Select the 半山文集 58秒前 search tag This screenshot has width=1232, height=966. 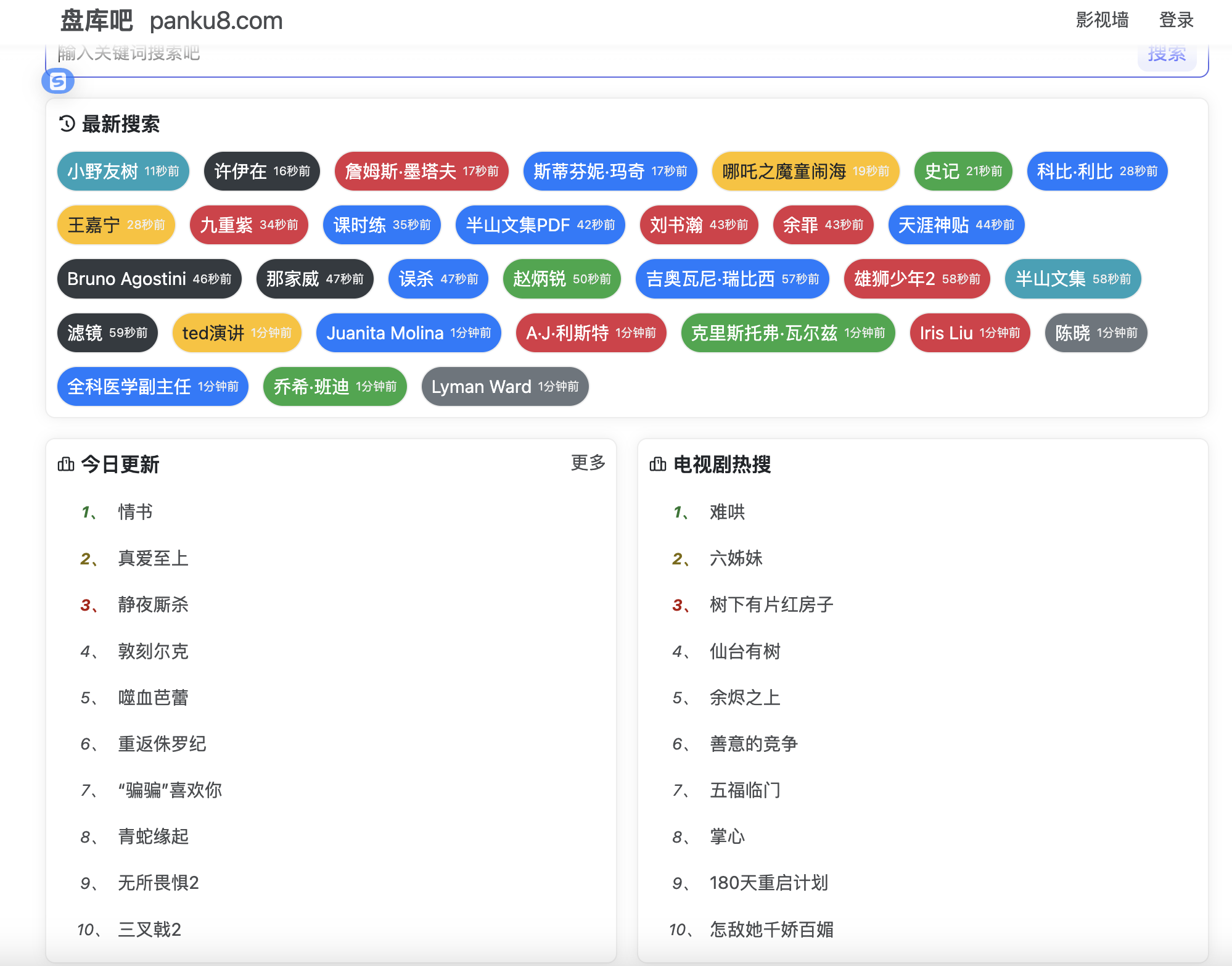click(x=1073, y=279)
